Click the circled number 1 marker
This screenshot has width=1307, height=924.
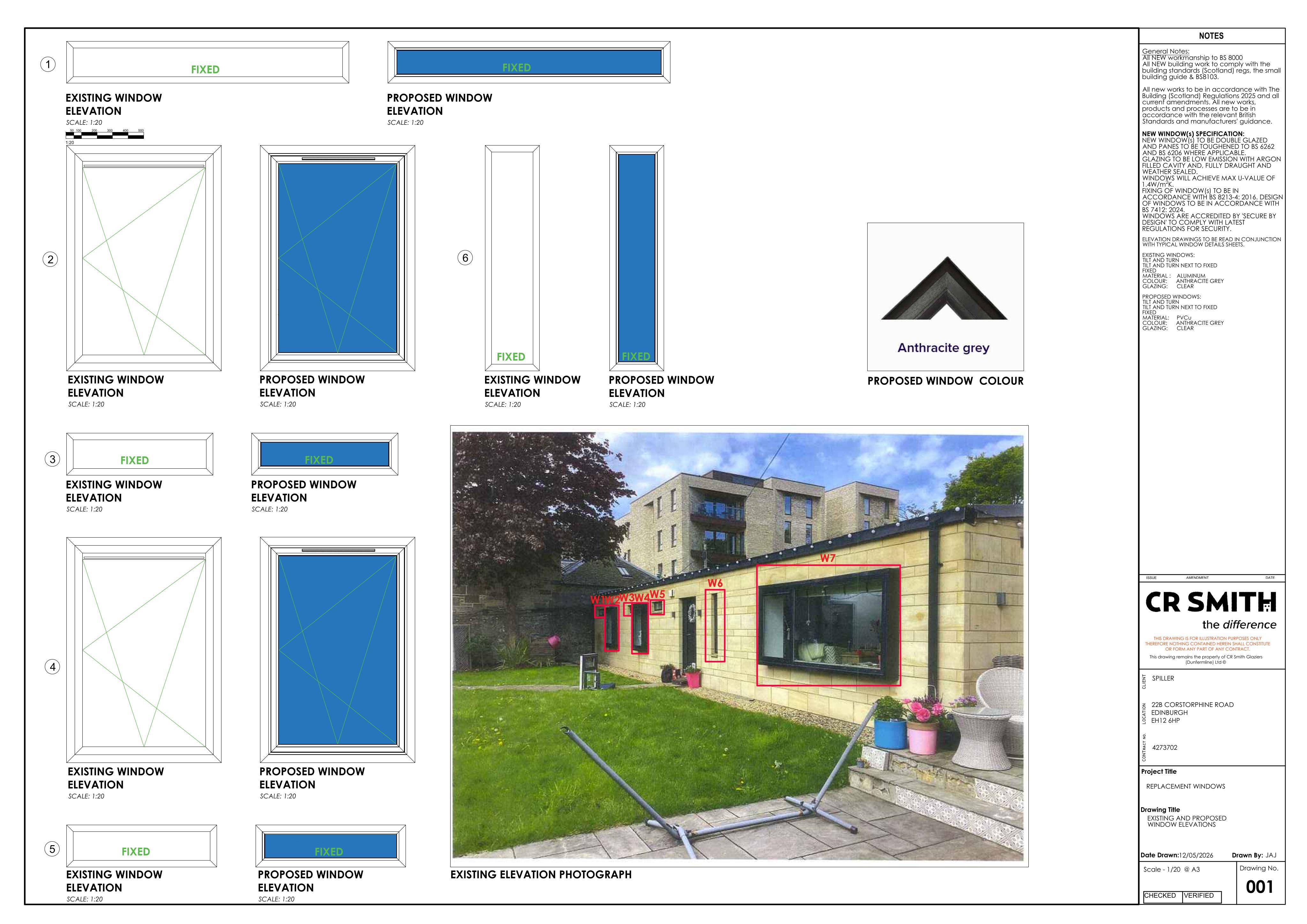click(48, 64)
